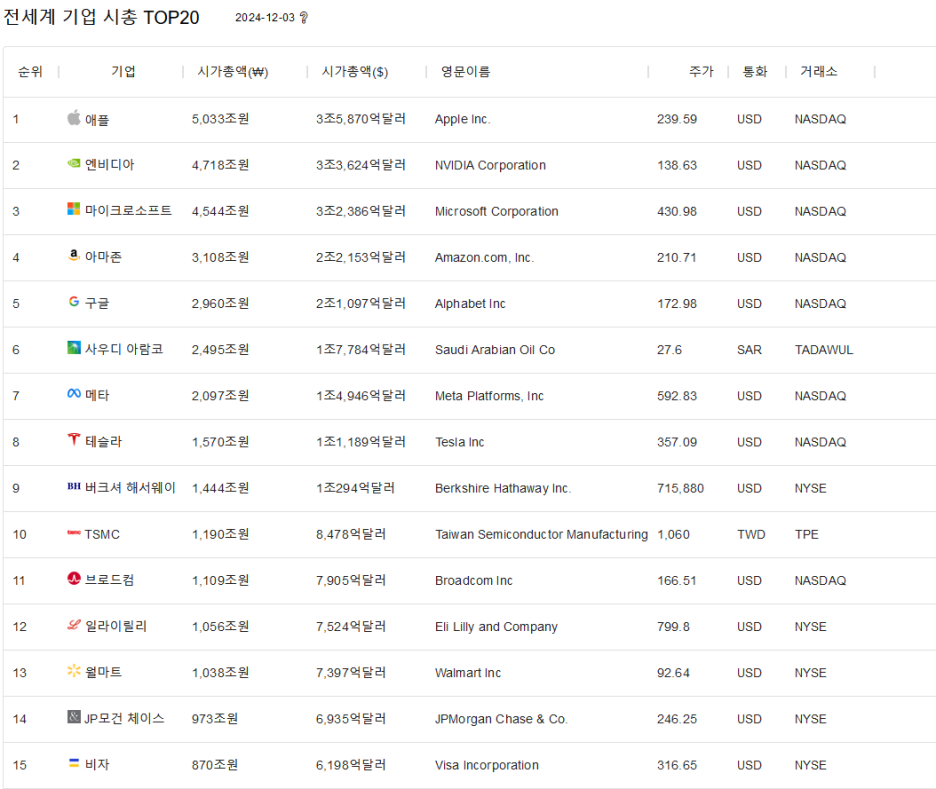Image resolution: width=936 pixels, height=789 pixels.
Task: Click the 거래소 column header
Action: click(818, 72)
